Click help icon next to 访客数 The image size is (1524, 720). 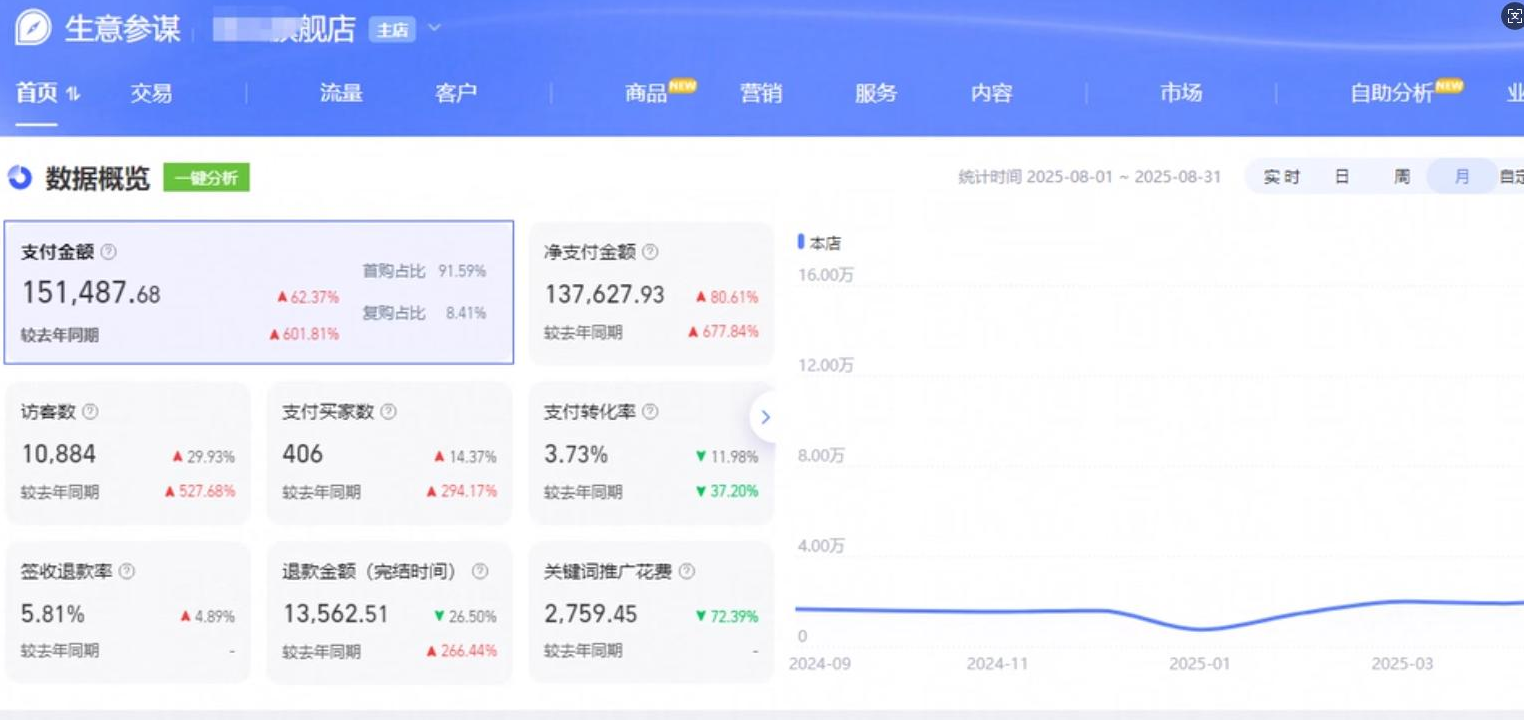(90, 412)
